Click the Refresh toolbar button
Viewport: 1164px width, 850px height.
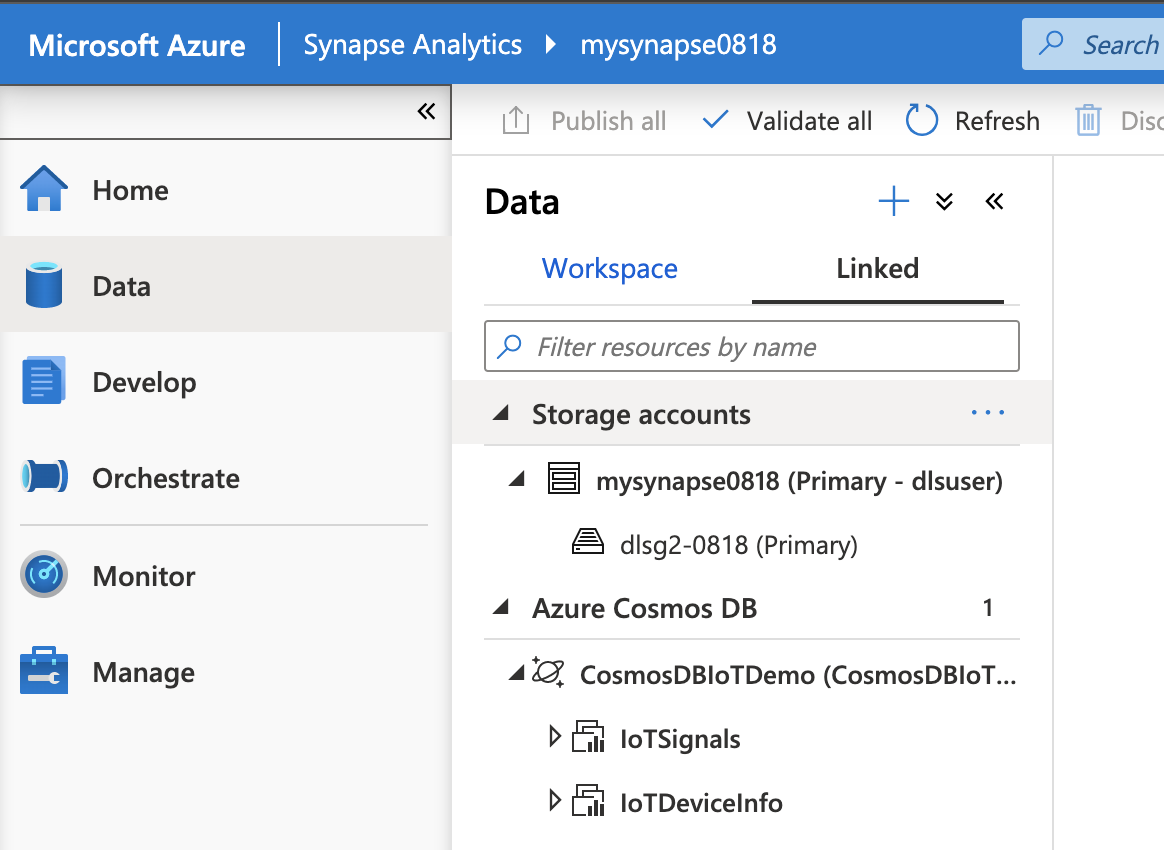pyautogui.click(x=973, y=121)
